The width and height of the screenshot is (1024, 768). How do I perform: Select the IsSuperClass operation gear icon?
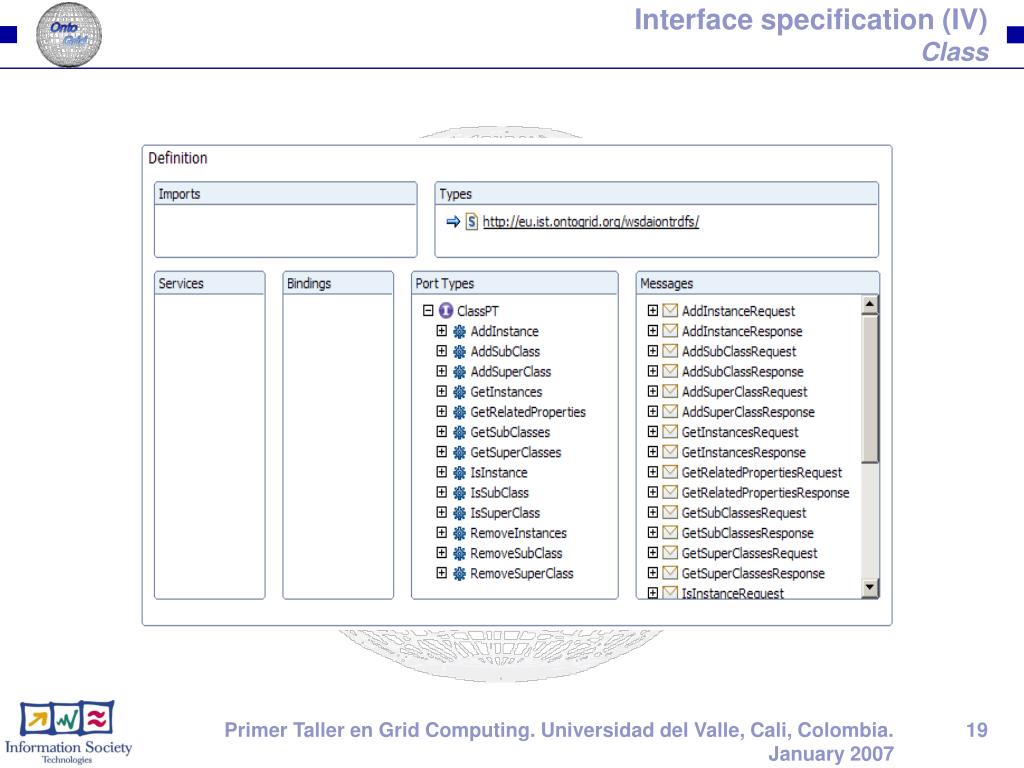[x=460, y=513]
